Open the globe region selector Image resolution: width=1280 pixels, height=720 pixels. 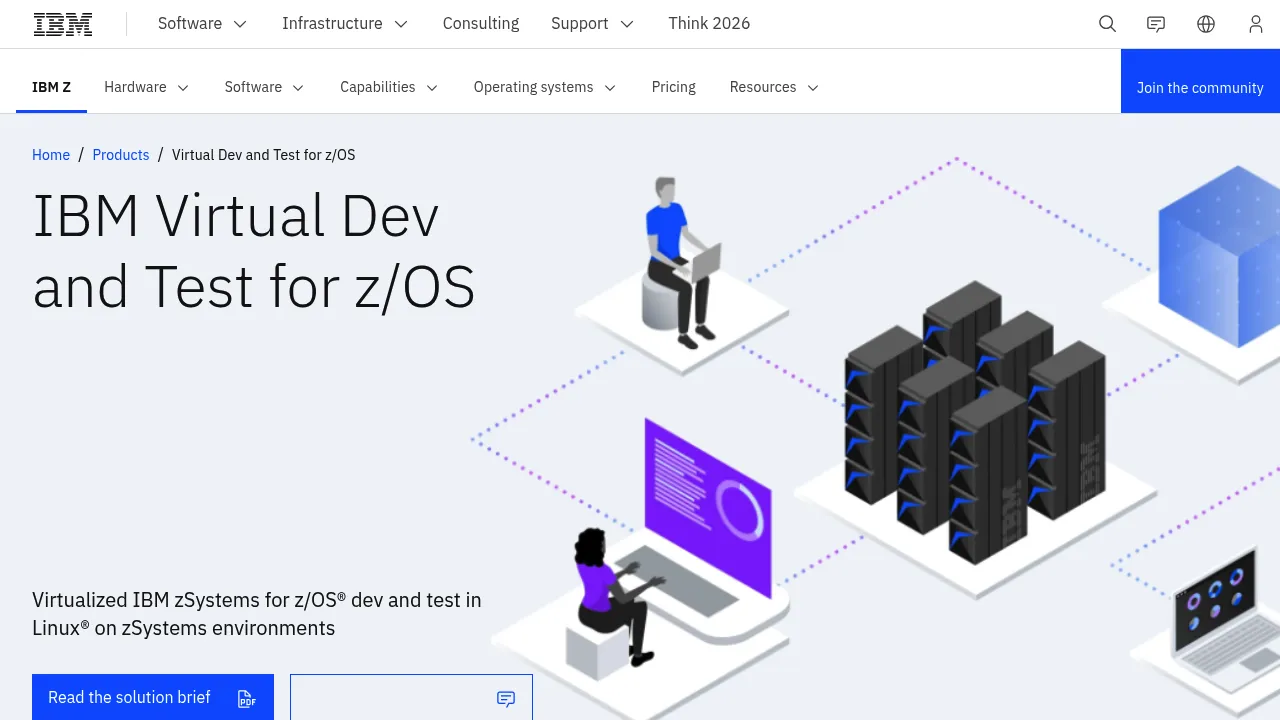1206,24
